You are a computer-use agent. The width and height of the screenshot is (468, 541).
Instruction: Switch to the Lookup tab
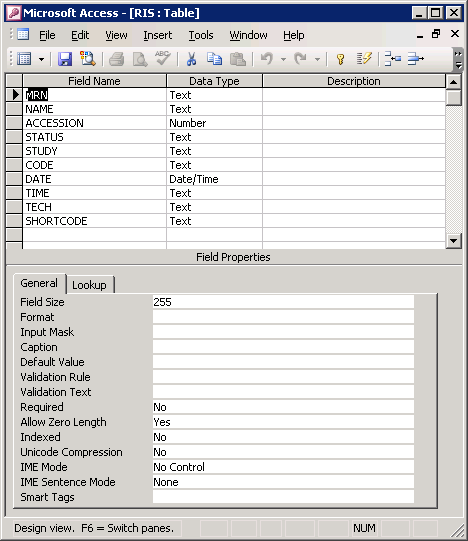89,285
